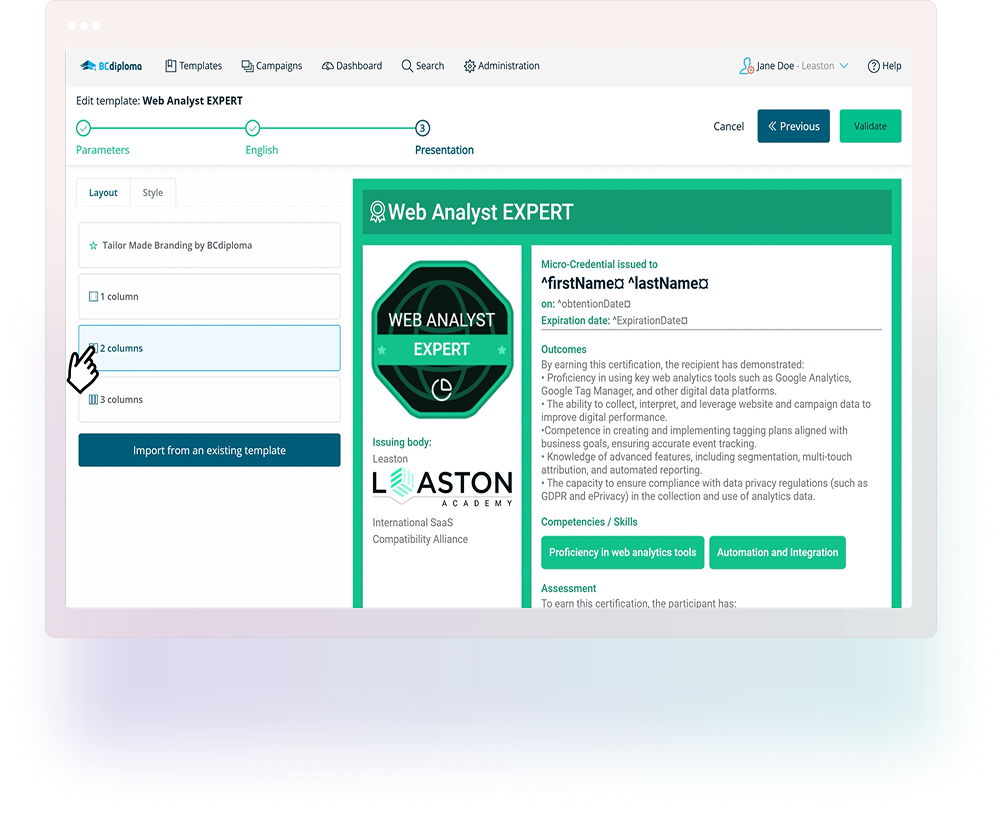
Task: Go to Parameters step
Action: (84, 128)
